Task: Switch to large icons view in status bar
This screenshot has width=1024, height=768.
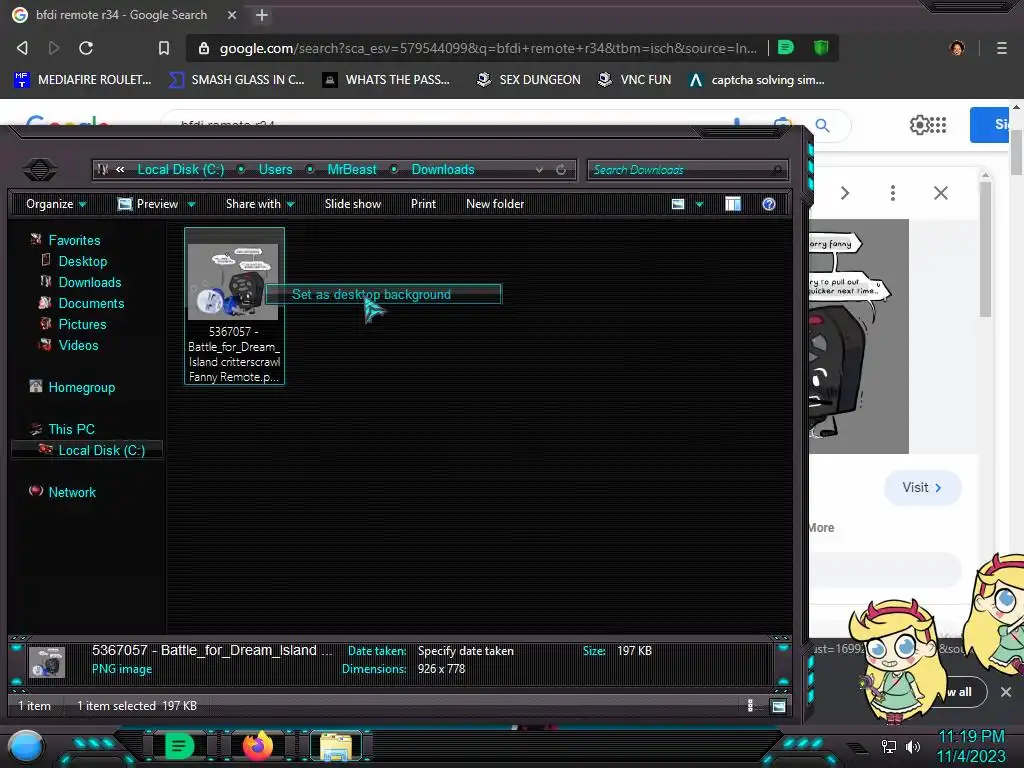Action: pyautogui.click(x=778, y=706)
